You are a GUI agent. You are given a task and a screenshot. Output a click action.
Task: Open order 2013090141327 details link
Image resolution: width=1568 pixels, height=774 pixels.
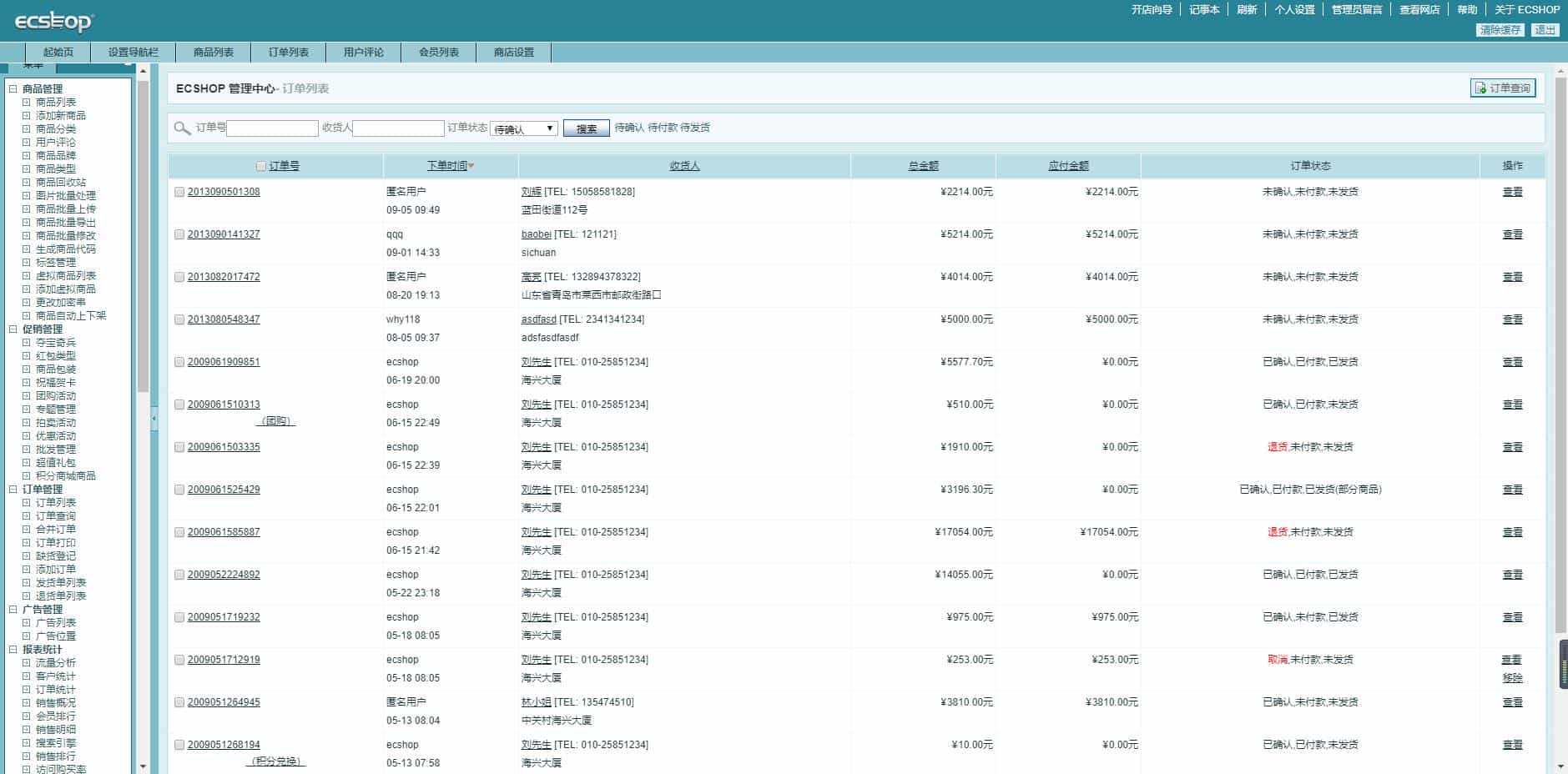point(222,234)
